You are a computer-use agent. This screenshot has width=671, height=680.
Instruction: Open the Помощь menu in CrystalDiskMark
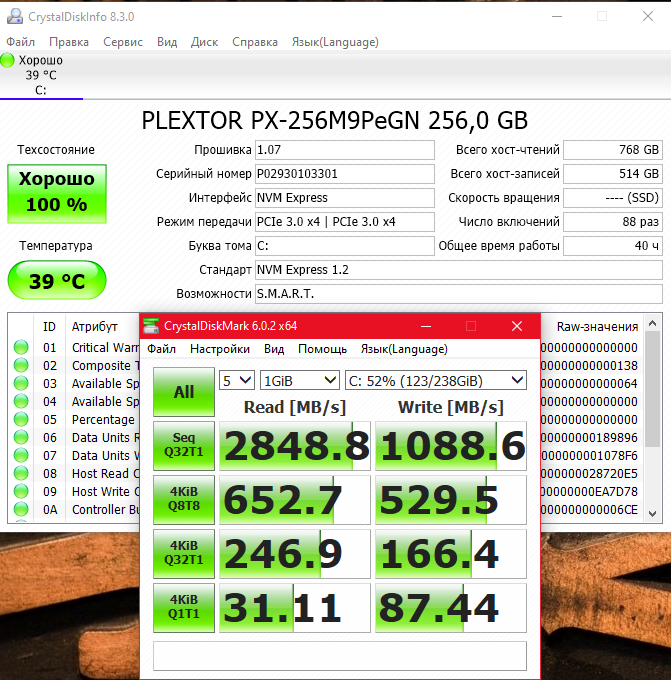(322, 349)
